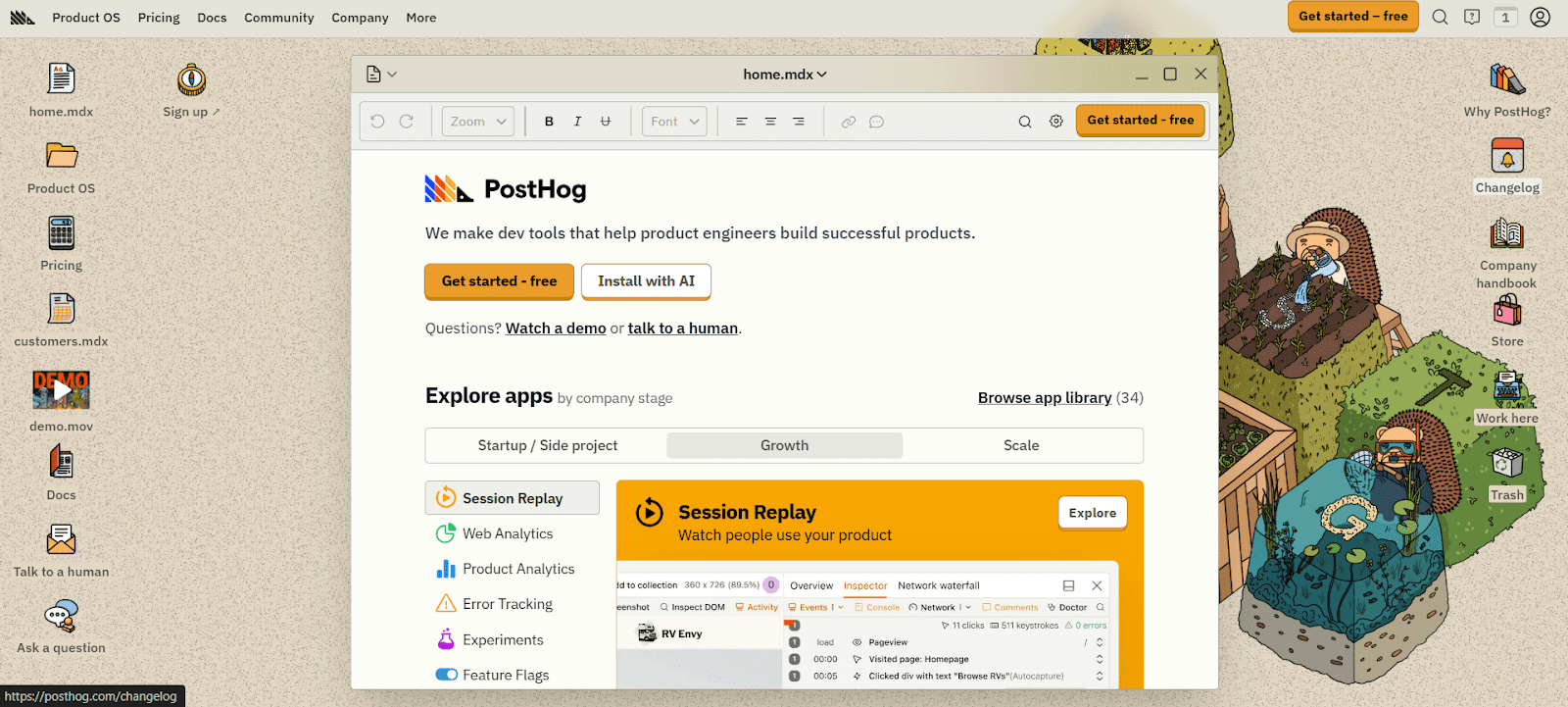Click the PostHog logo in top bar
This screenshot has height=707, width=1568.
pyautogui.click(x=23, y=18)
